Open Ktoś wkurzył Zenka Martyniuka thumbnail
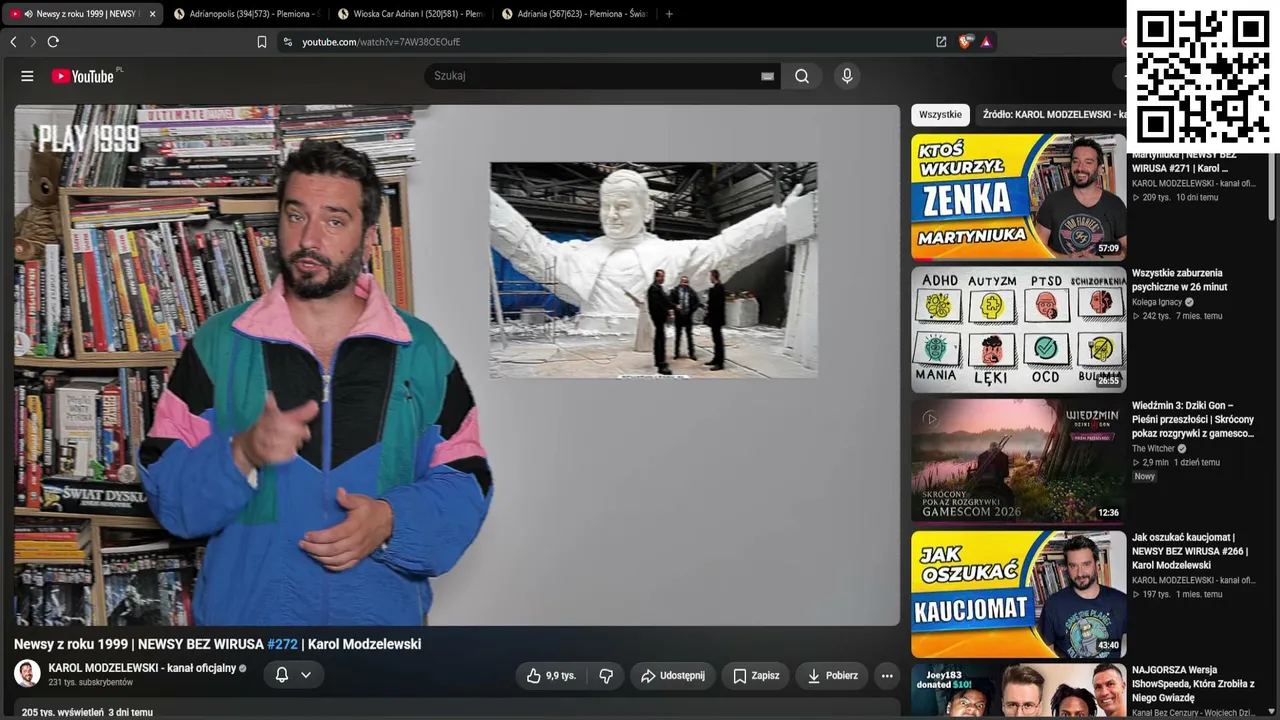 click(1018, 197)
